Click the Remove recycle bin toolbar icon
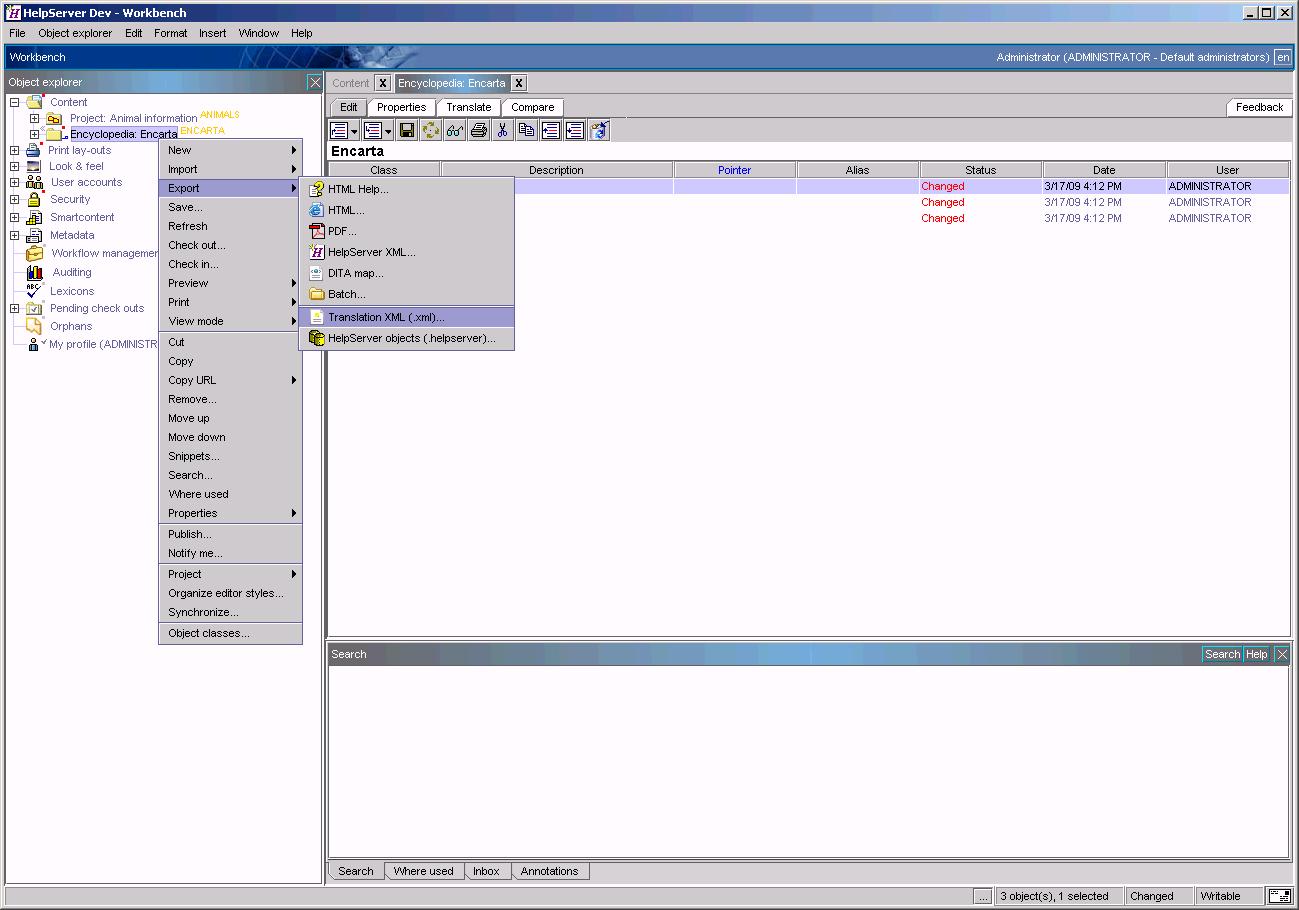Screen dimensions: 1299x910 [599, 130]
